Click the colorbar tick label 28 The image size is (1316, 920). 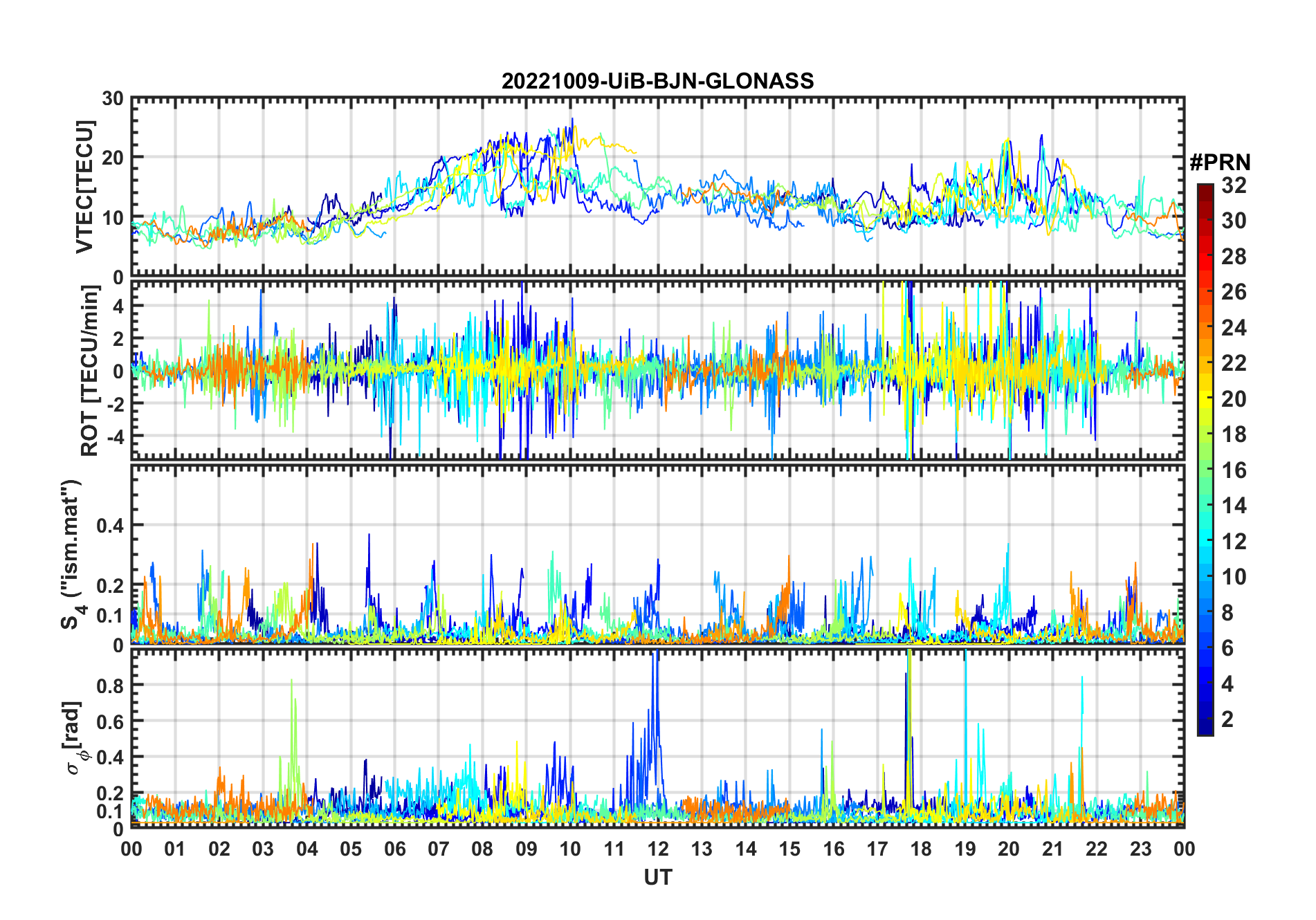1234,257
